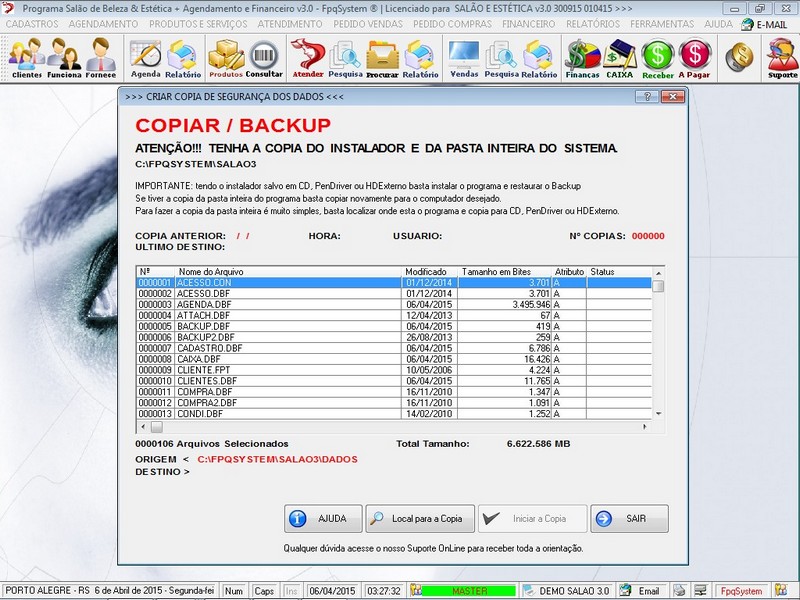
Task: Open the FINANCEIRO menu
Action: (x=529, y=24)
